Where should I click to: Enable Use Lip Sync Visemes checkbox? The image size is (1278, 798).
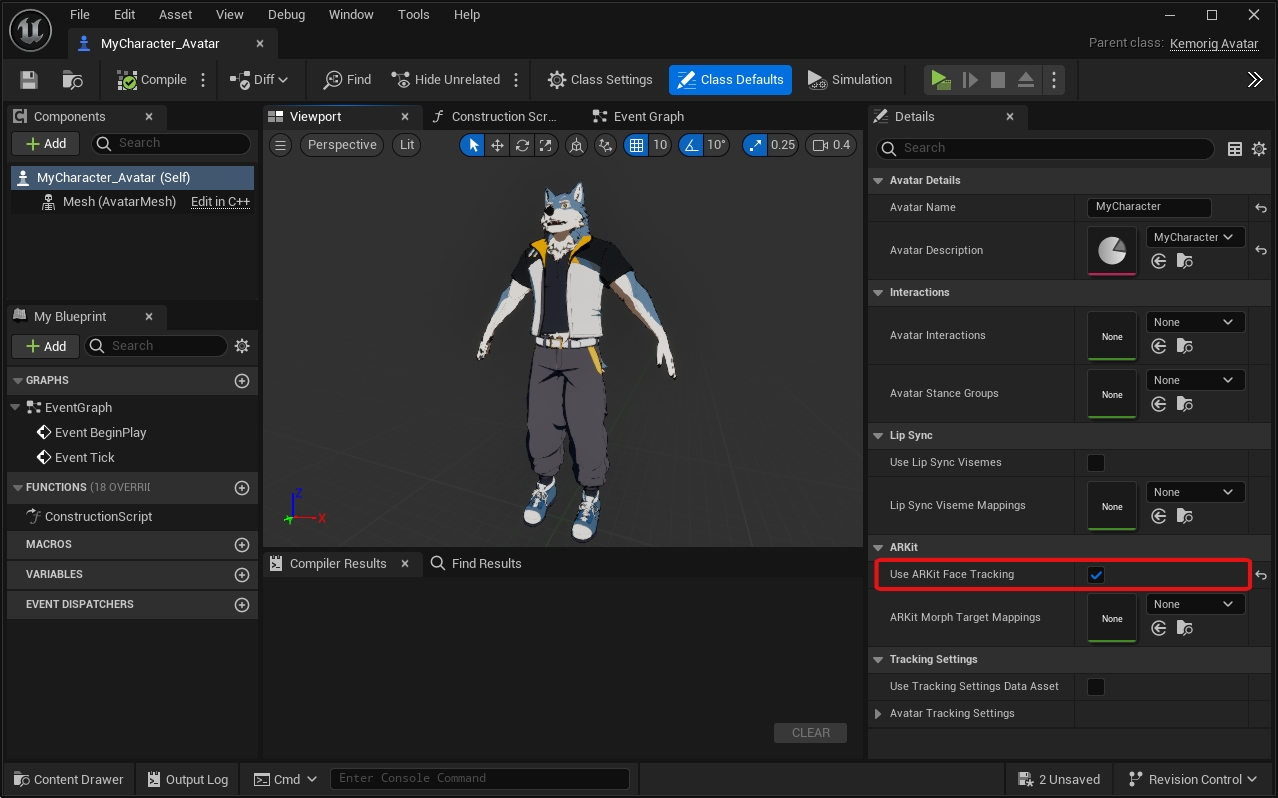1096,463
